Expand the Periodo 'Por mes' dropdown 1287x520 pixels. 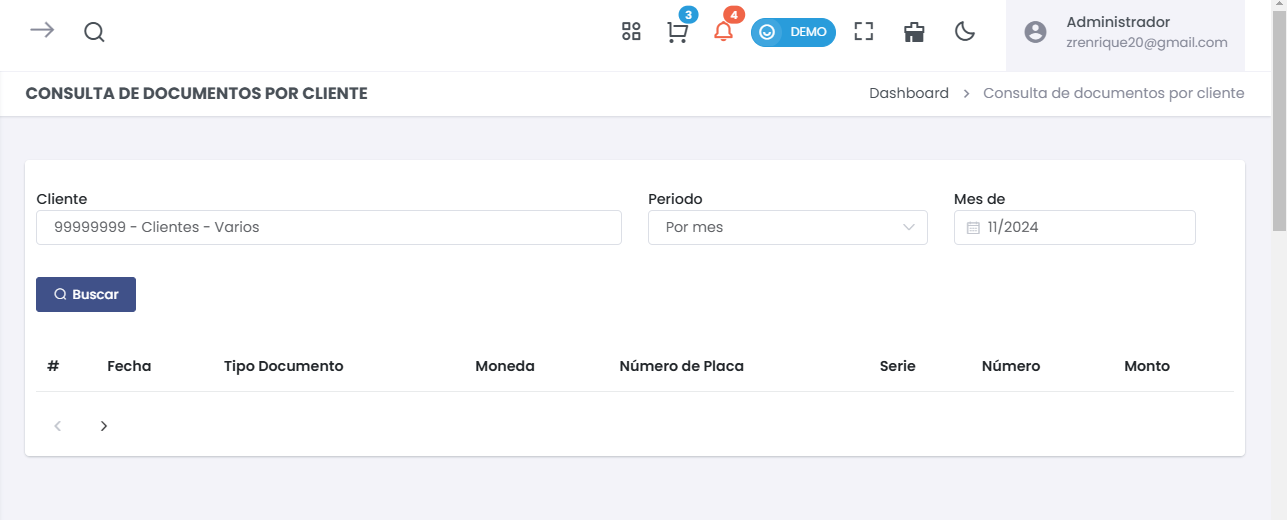coord(788,227)
